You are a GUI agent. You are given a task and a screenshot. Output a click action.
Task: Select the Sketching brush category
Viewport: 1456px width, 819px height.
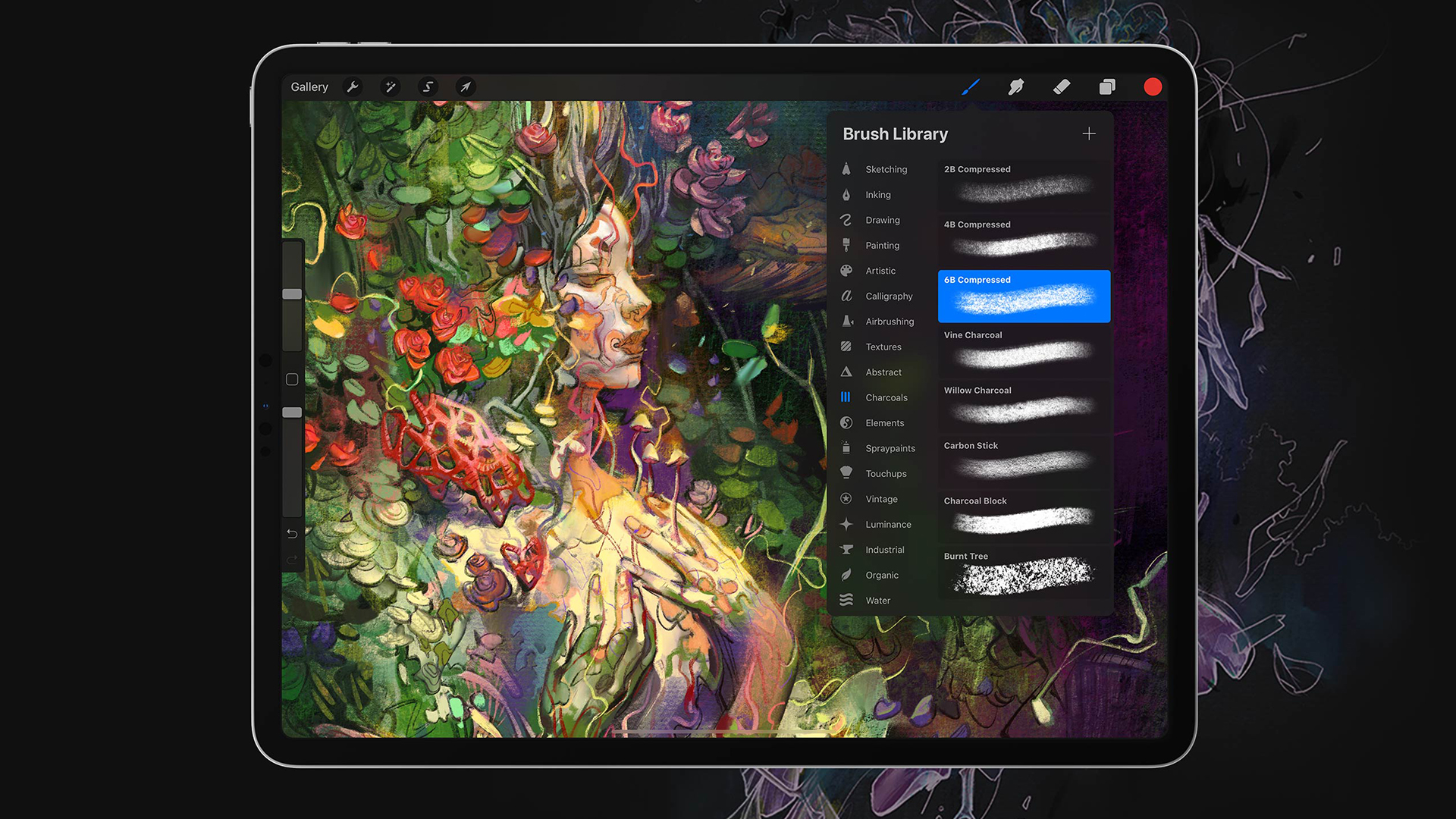(x=886, y=168)
